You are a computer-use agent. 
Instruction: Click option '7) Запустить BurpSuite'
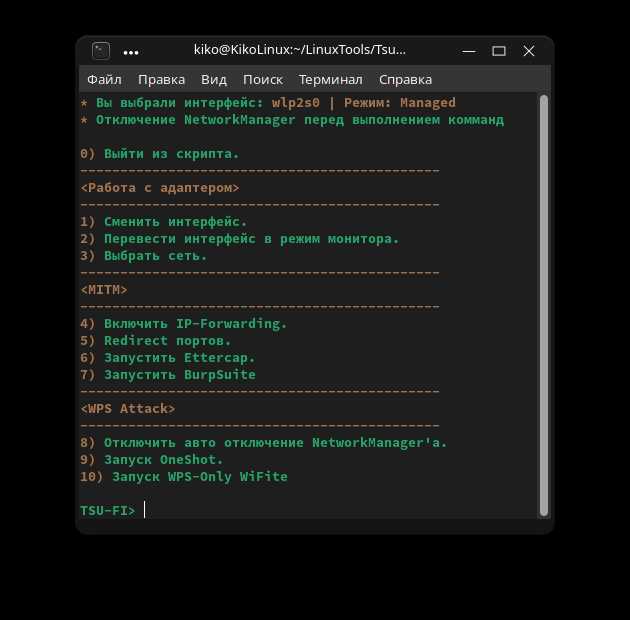coord(168,374)
